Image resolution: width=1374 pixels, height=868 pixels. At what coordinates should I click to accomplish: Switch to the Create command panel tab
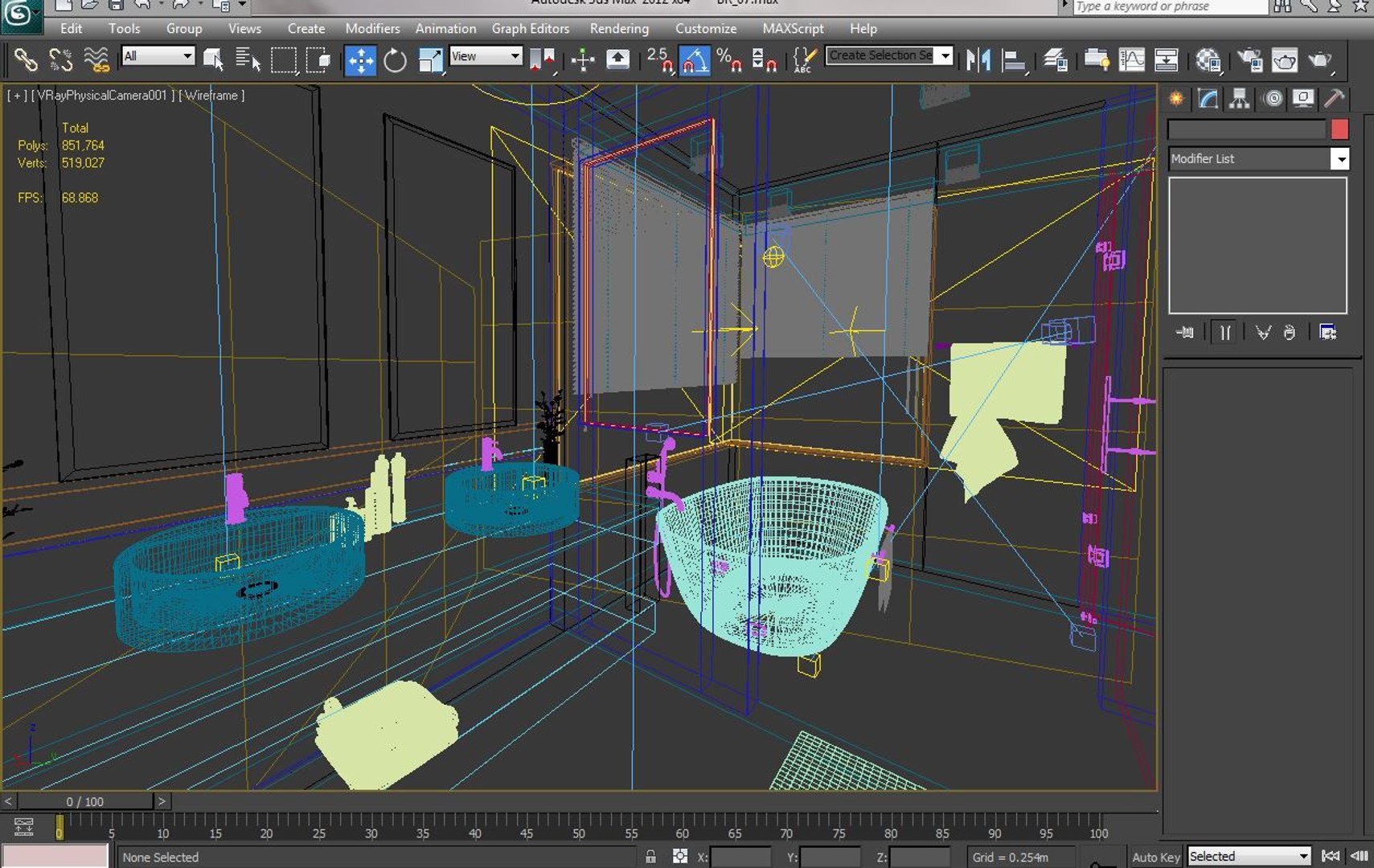pyautogui.click(x=1176, y=98)
